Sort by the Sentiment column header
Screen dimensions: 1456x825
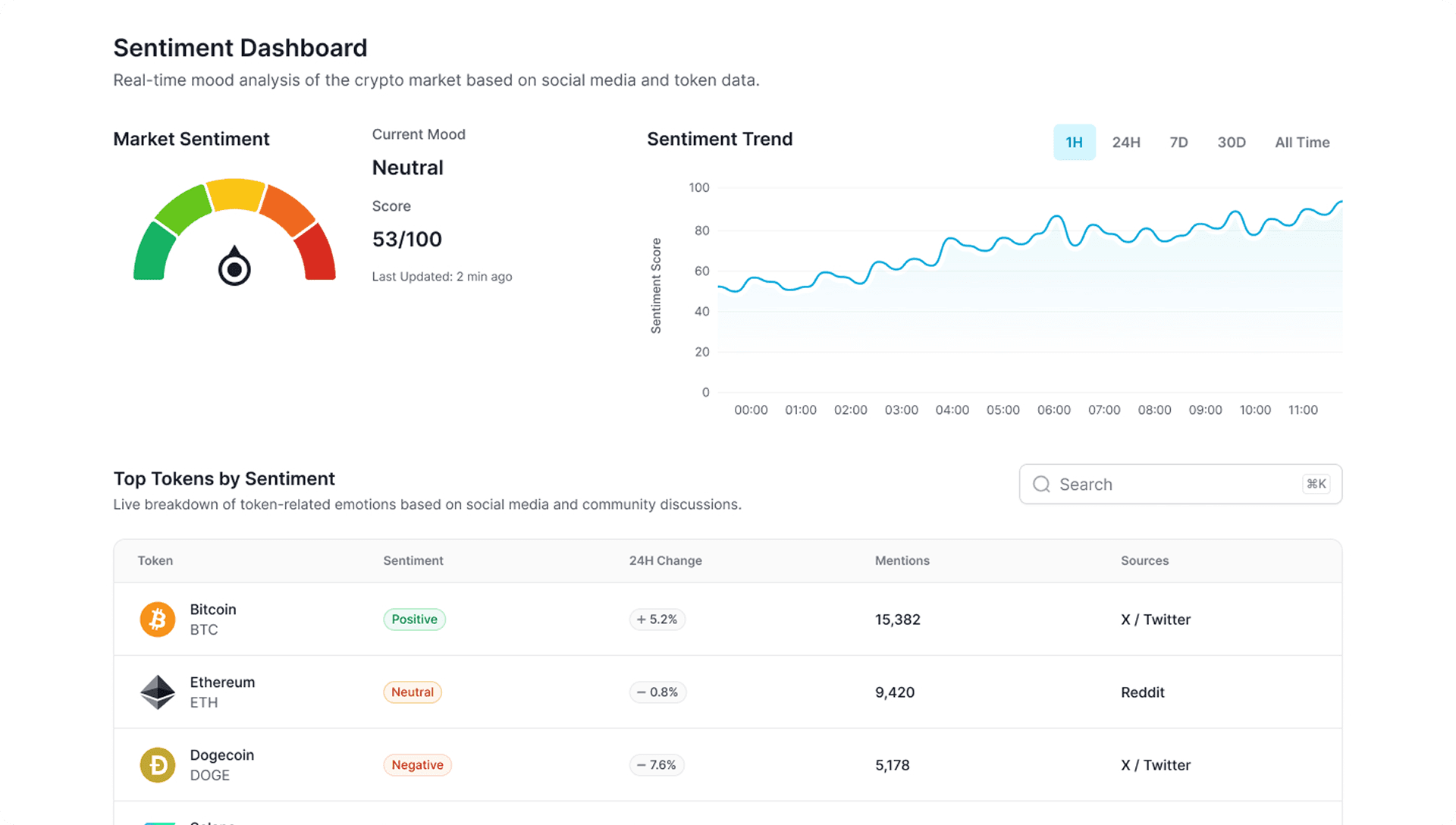413,561
